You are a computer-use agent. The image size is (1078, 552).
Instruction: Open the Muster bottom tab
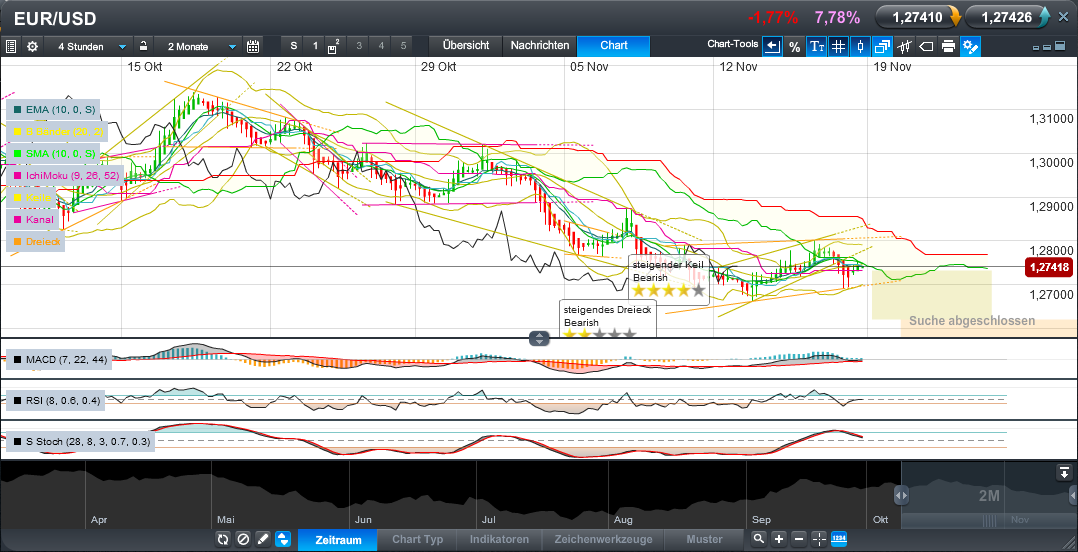705,540
